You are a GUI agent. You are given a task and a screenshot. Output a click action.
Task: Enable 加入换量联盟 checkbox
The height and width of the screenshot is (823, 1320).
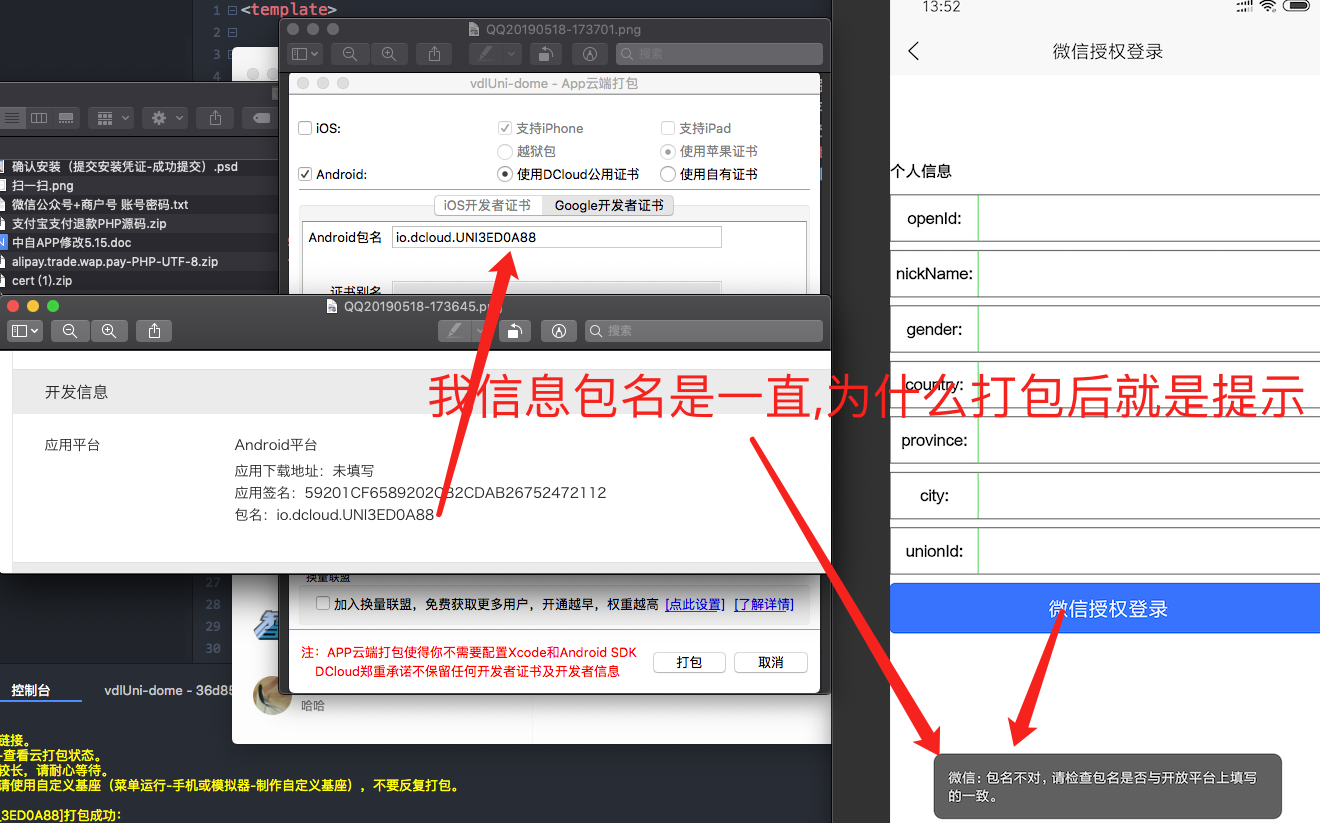click(322, 603)
